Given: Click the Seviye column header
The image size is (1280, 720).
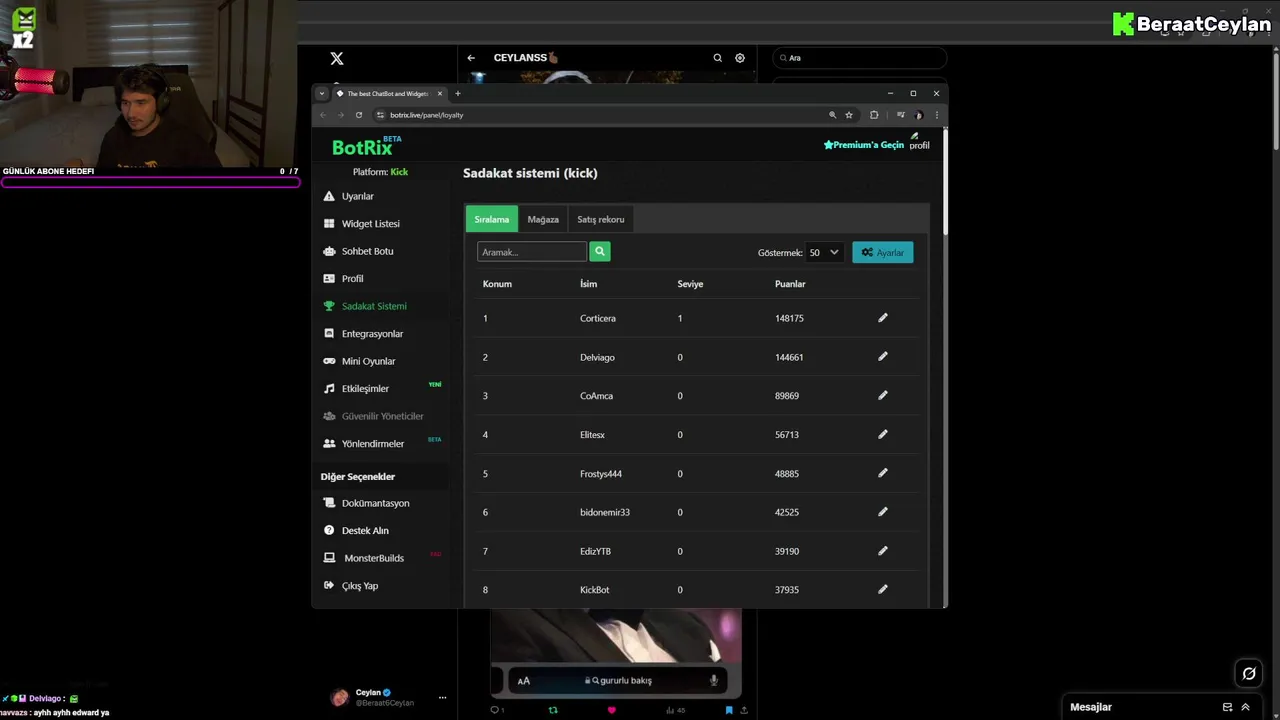Looking at the screenshot, I should click(x=690, y=284).
